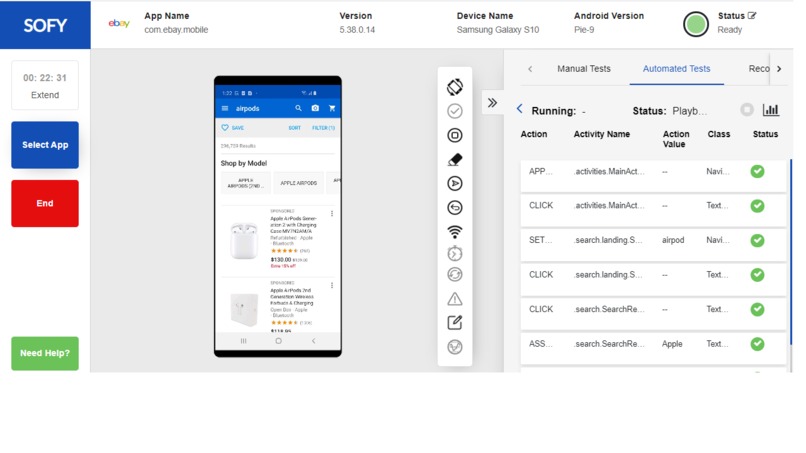Click the SOFY logo

(x=45, y=25)
